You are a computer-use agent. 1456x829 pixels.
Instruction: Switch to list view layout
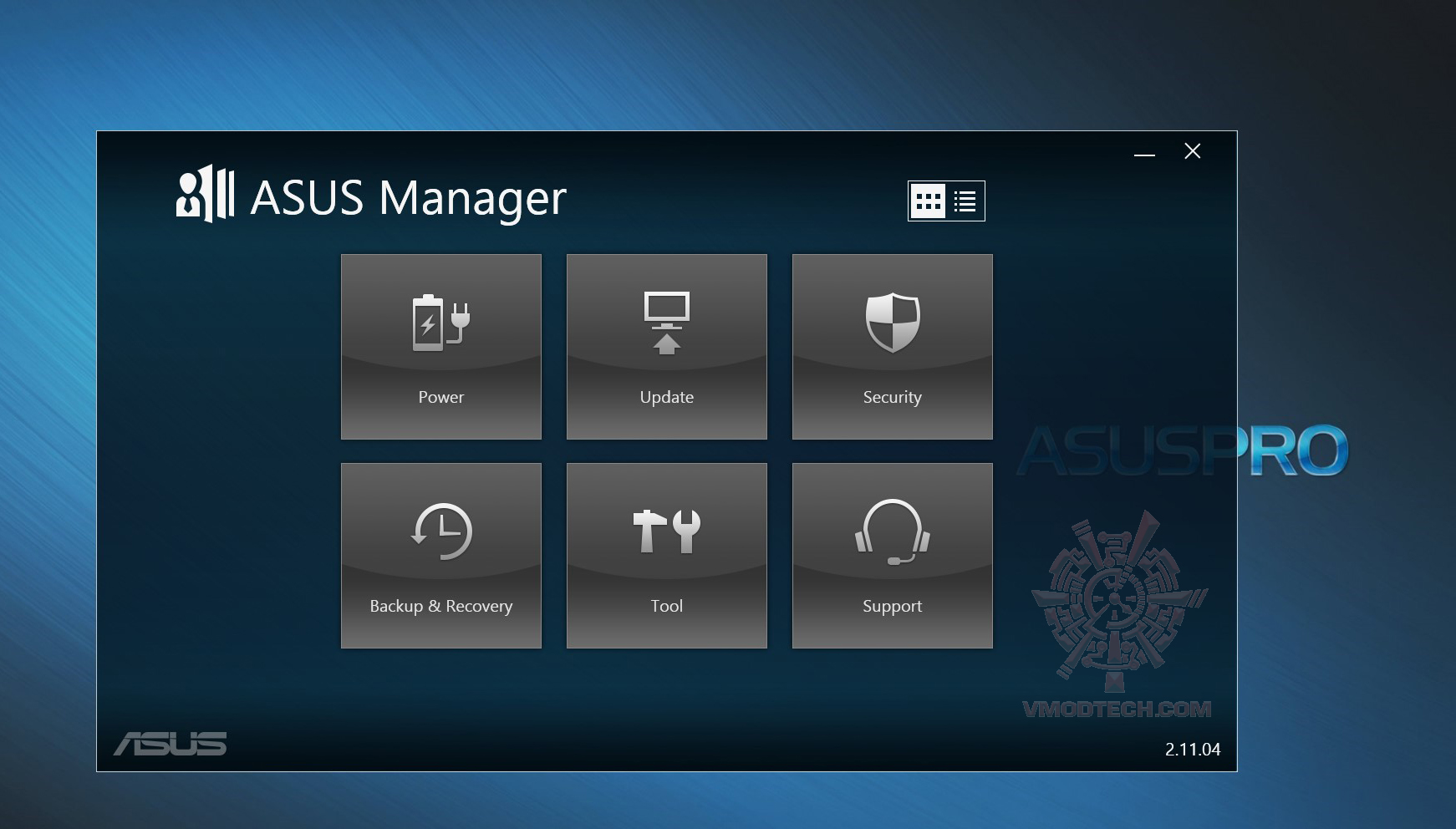tap(964, 201)
